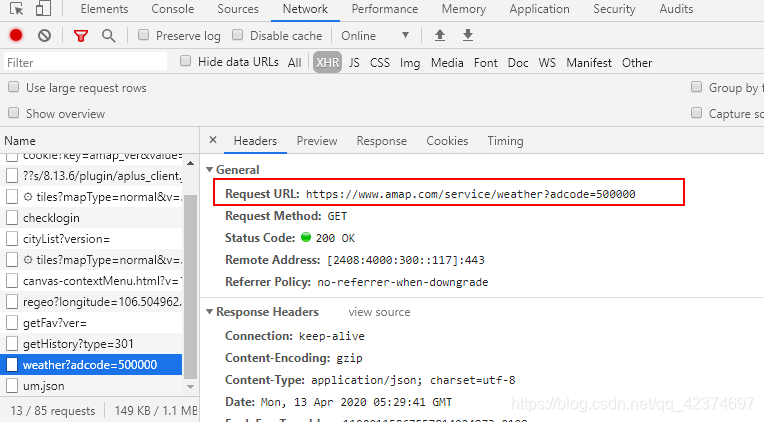
Task: Filter requests by Img type
Action: [x=410, y=63]
